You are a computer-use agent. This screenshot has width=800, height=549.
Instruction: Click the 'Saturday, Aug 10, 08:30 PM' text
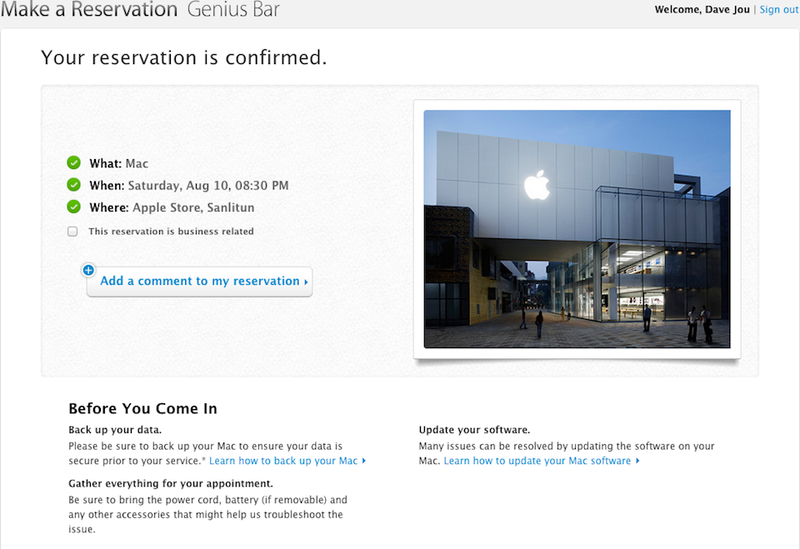point(208,185)
